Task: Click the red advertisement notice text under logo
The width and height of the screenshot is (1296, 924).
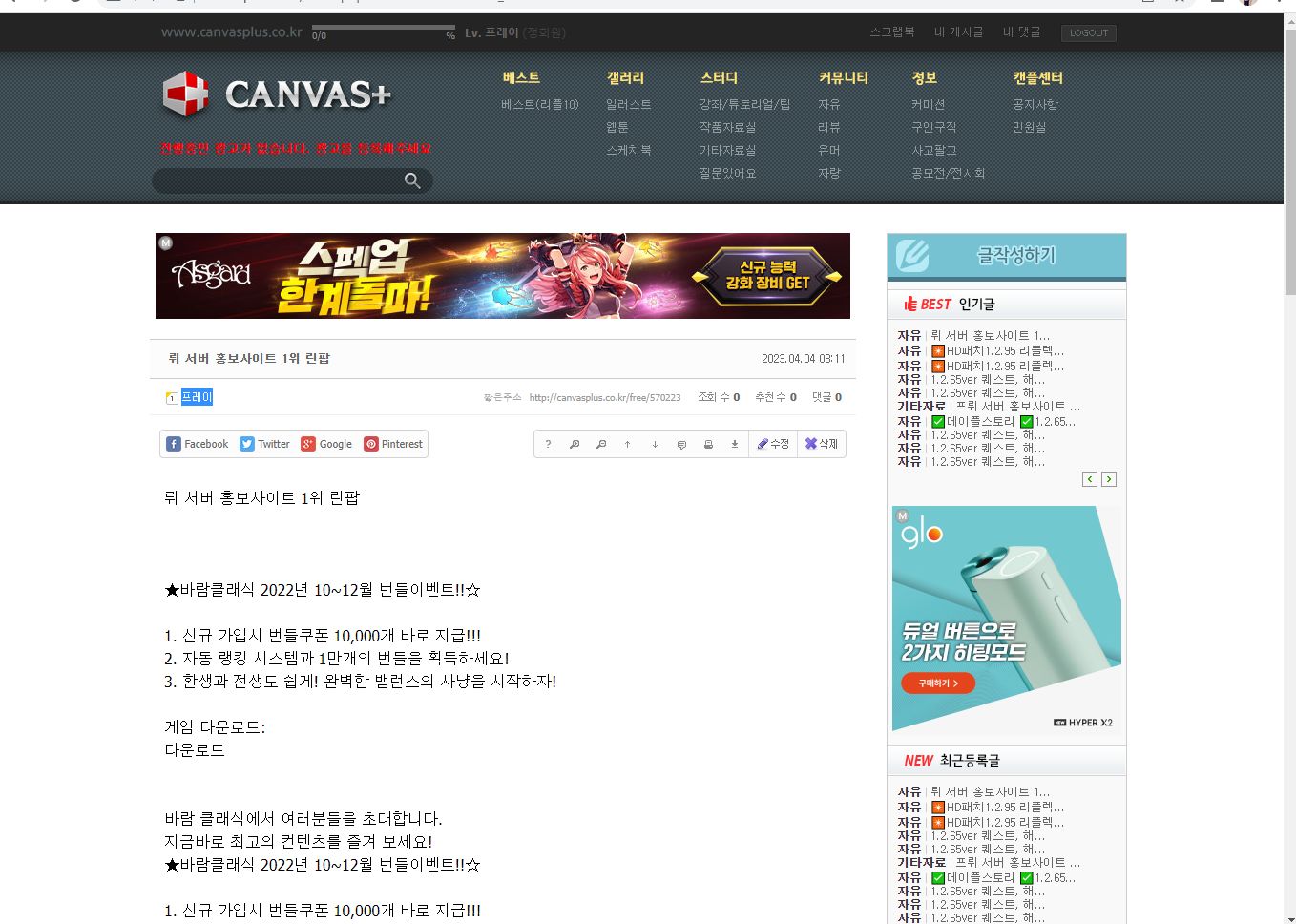Action: tap(296, 149)
